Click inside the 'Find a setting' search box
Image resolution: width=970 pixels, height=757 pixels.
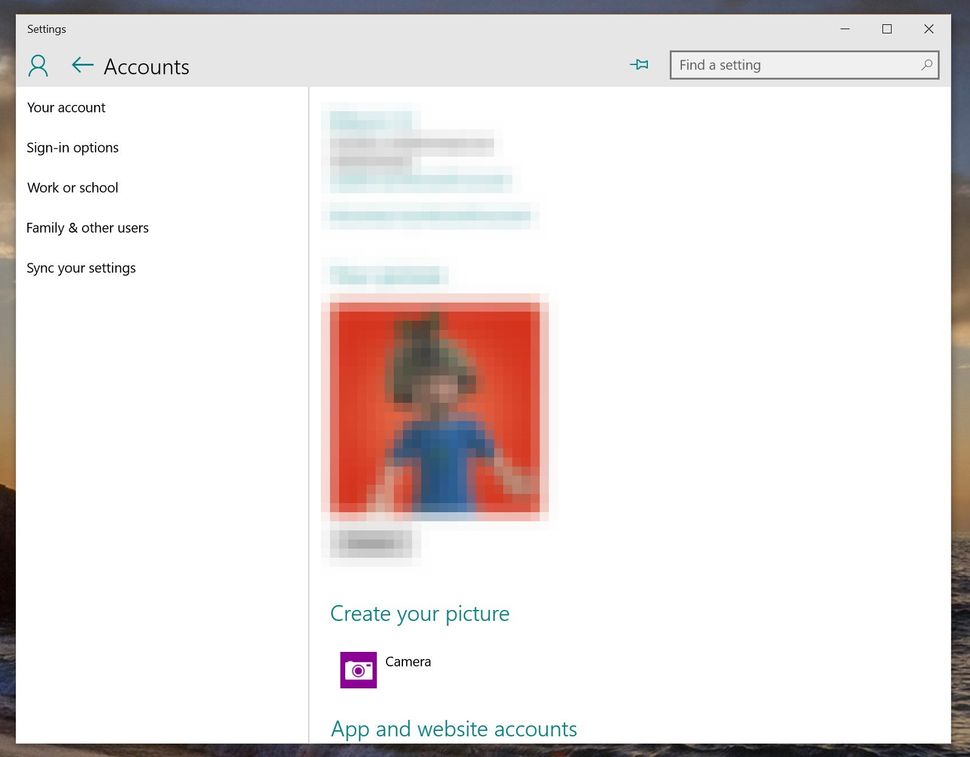(x=780, y=64)
